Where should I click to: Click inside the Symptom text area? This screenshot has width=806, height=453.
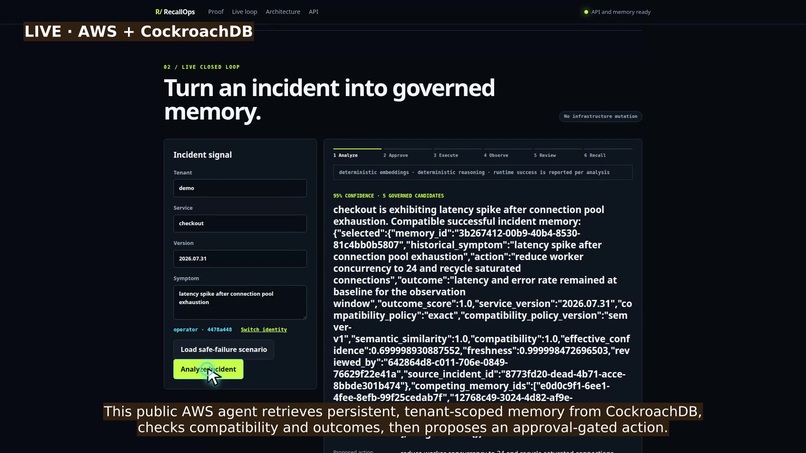(x=240, y=302)
